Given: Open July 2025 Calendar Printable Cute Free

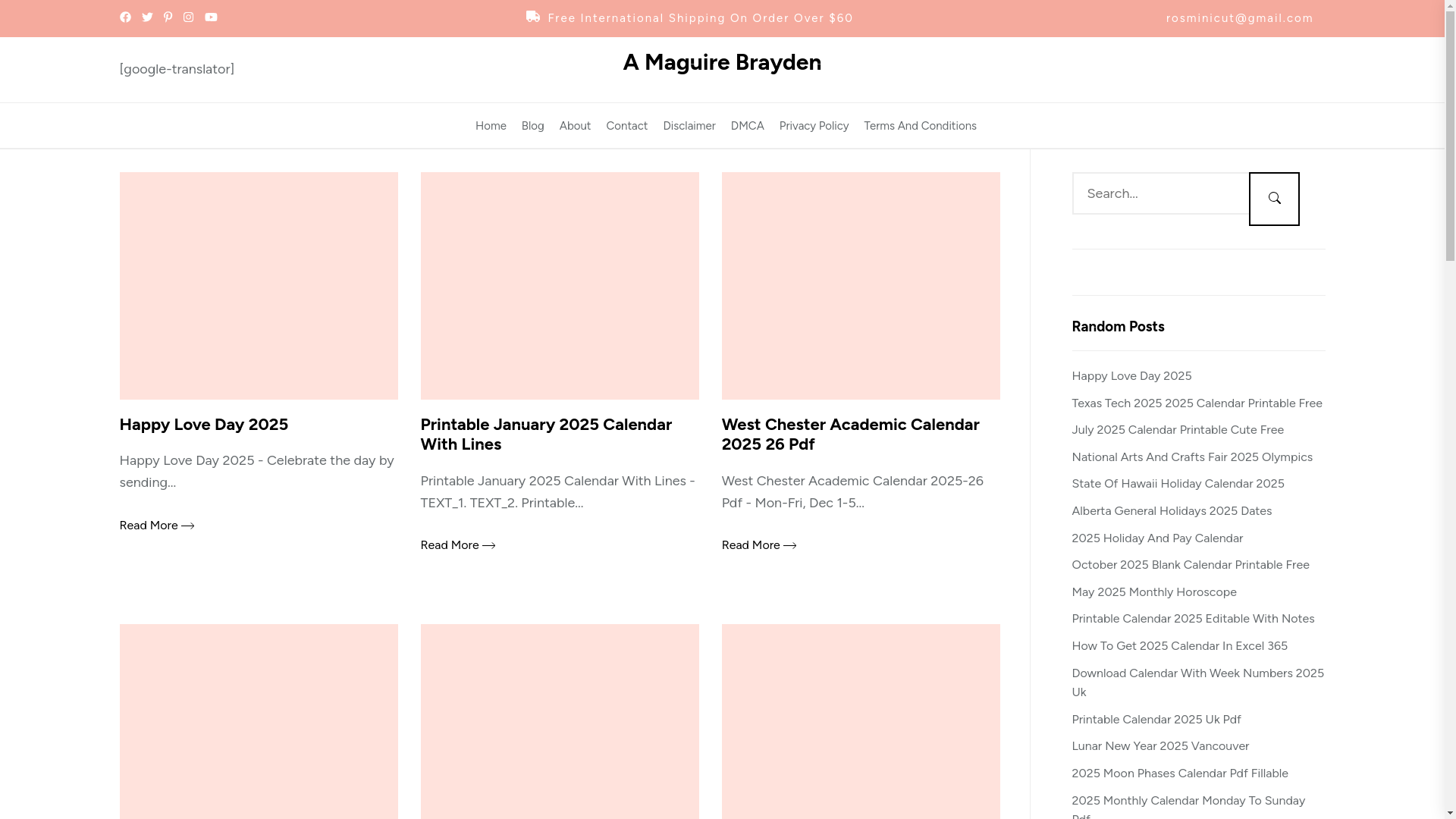Looking at the screenshot, I should coord(1178,430).
